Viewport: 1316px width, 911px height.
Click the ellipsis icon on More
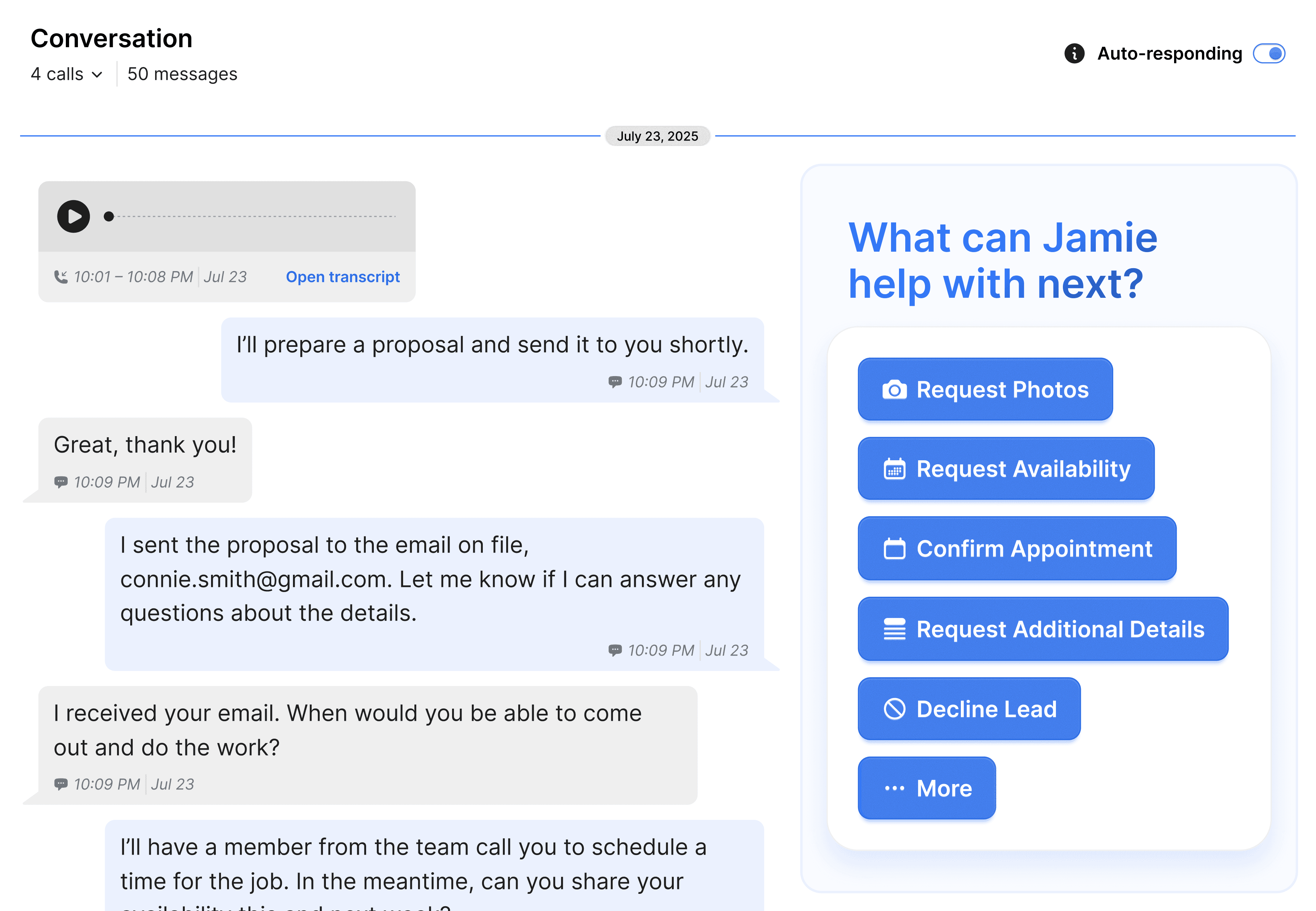(894, 788)
